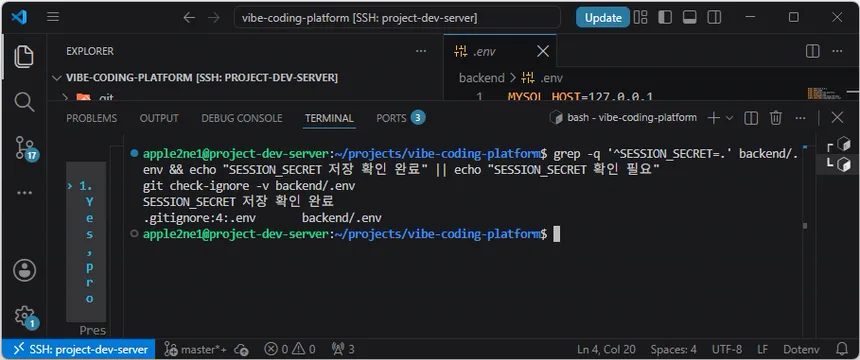The width and height of the screenshot is (860, 360).
Task: Go back with the left arrow
Action: click(189, 18)
